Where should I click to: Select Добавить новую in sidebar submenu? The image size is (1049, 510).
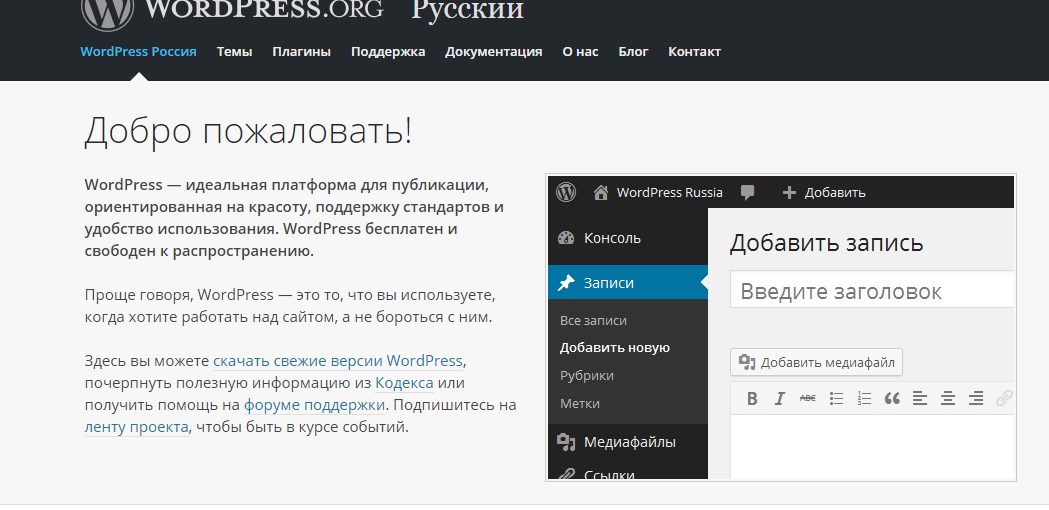point(615,348)
